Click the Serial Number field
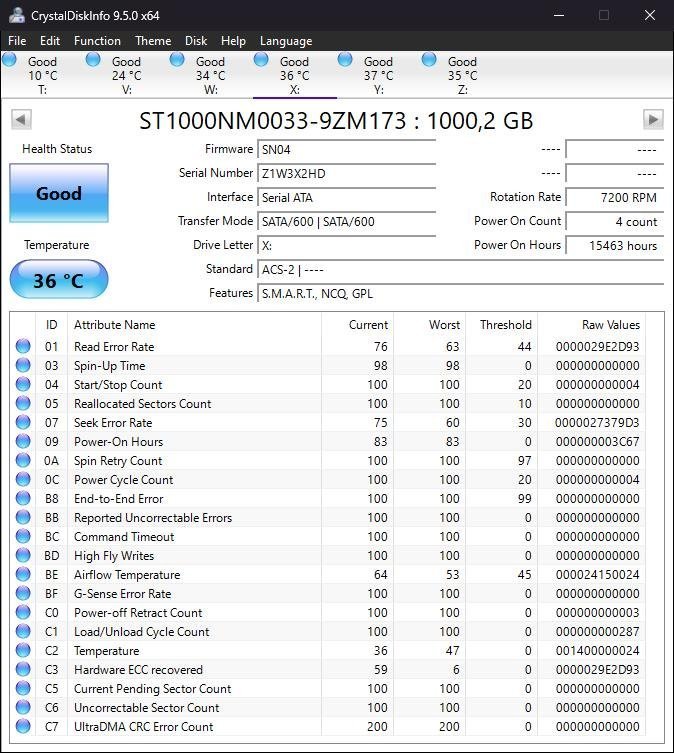This screenshot has height=753, width=674. pos(346,174)
